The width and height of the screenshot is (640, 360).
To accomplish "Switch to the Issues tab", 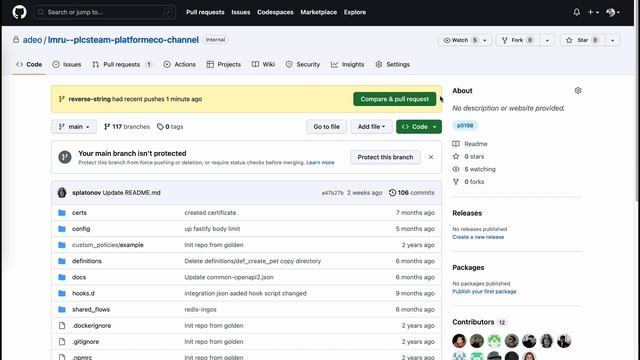I will [67, 64].
